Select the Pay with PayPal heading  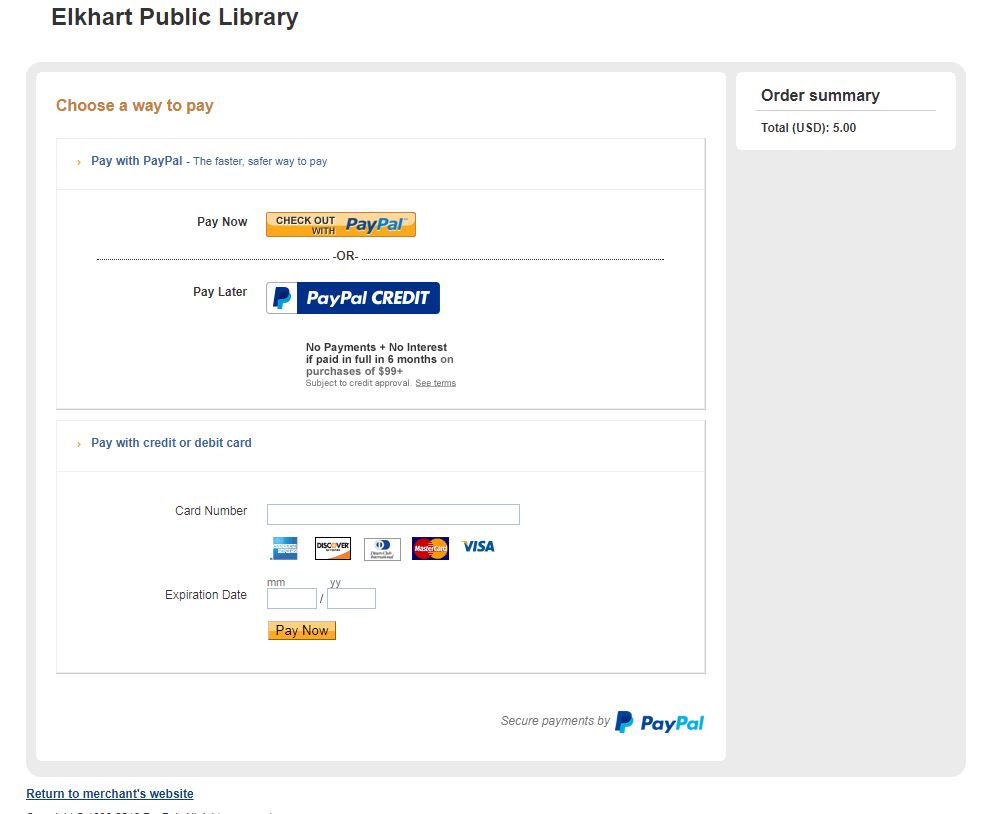pyautogui.click(x=137, y=161)
